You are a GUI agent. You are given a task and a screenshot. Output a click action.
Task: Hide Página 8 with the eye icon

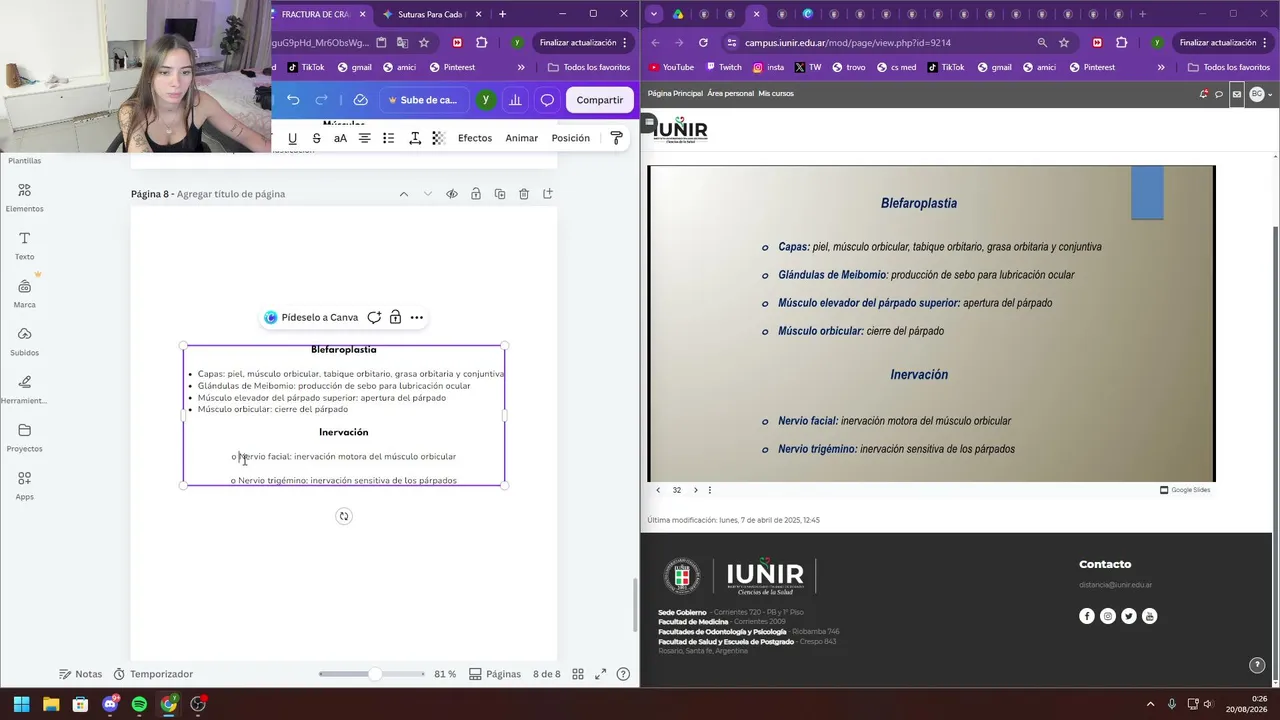(452, 194)
